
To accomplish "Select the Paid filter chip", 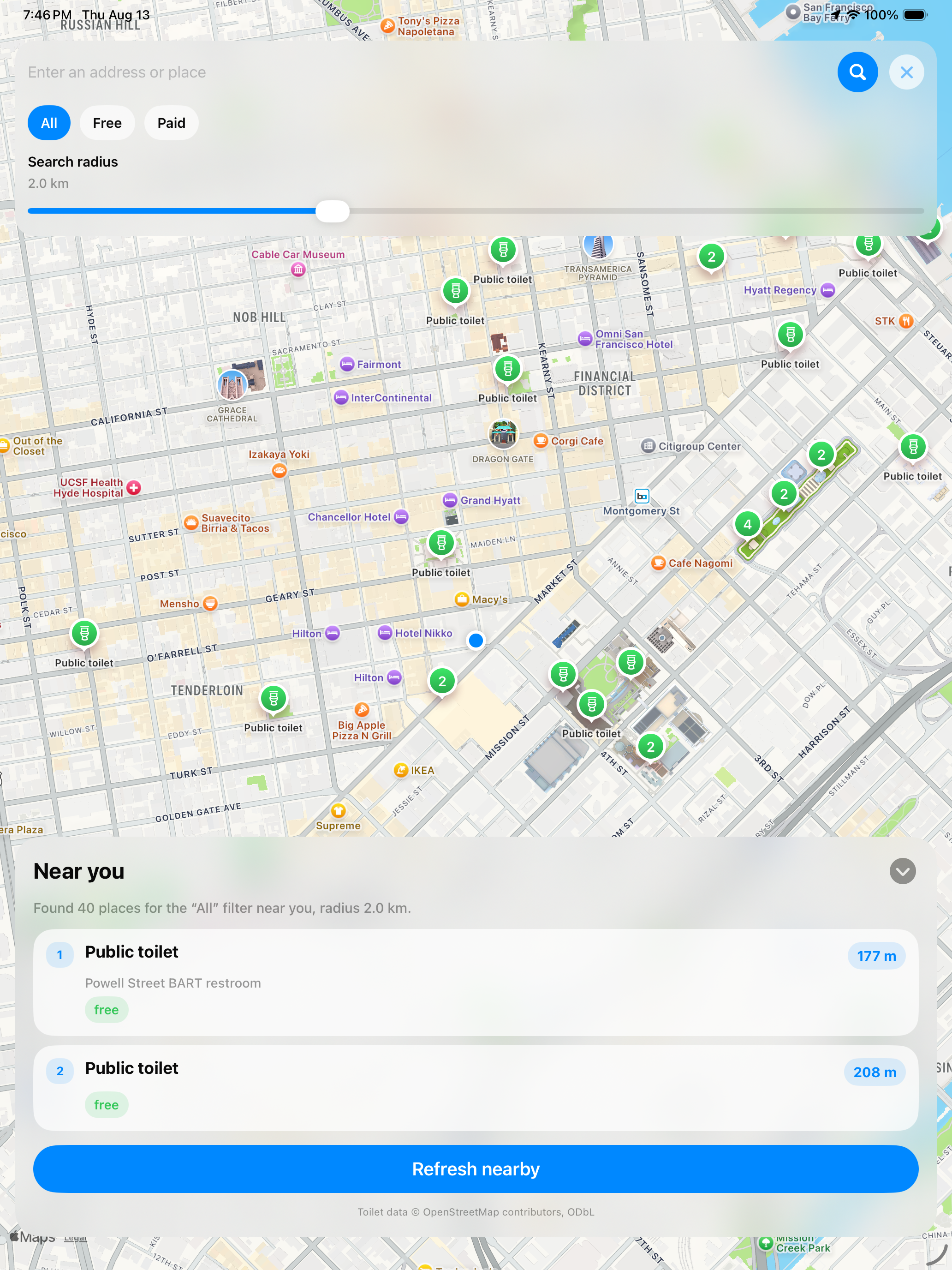I will [171, 123].
